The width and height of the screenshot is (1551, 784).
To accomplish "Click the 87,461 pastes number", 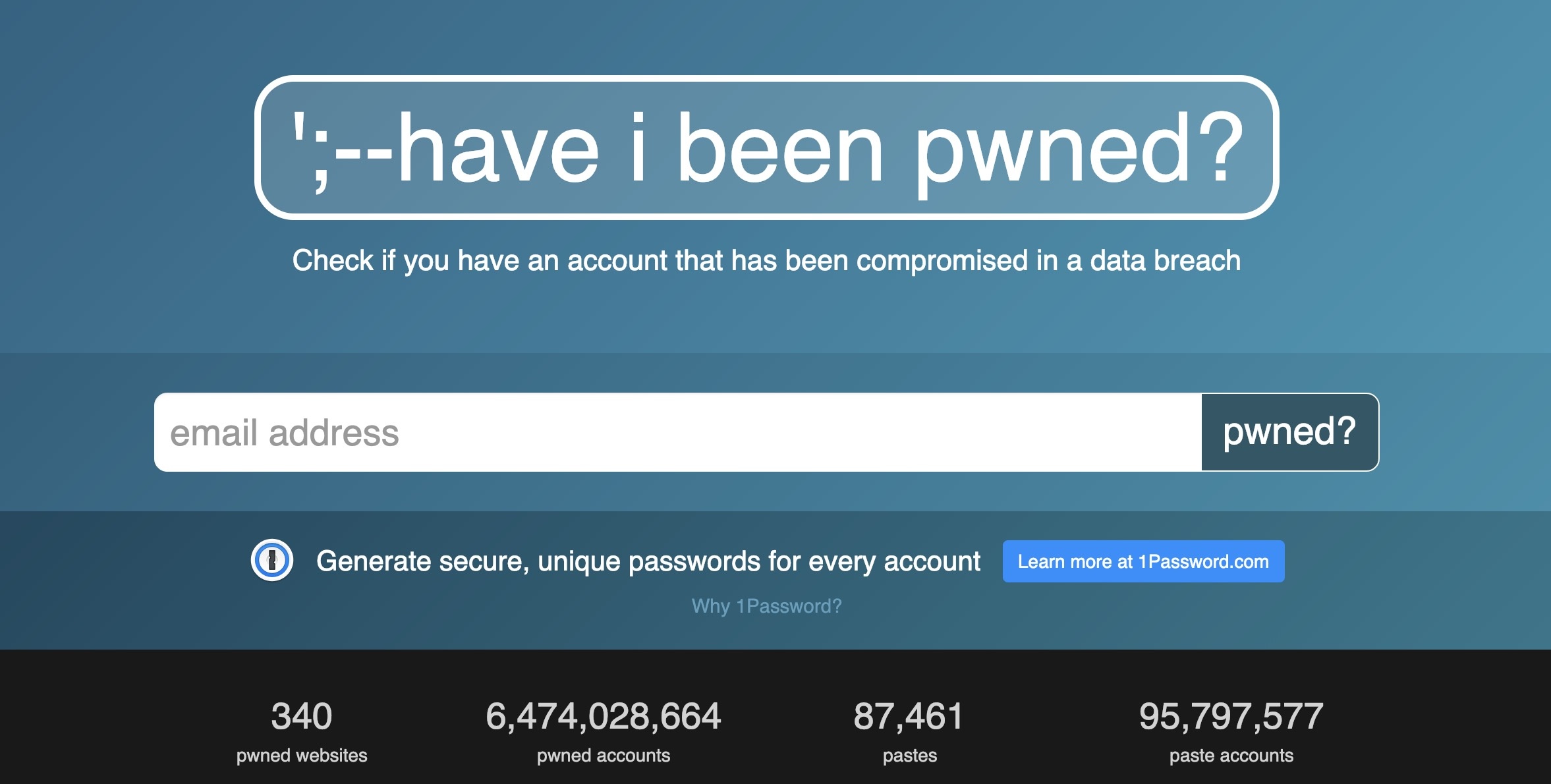I will click(909, 716).
